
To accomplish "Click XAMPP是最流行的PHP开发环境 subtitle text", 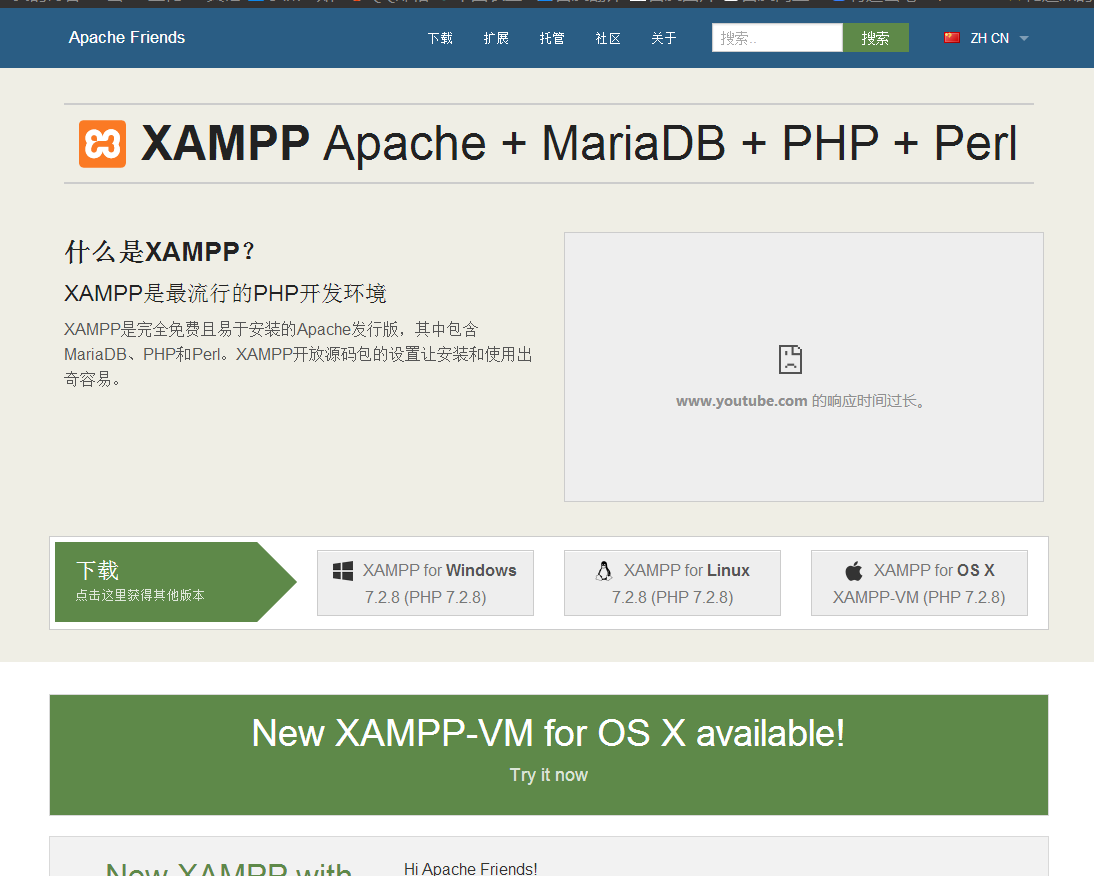I will [x=225, y=294].
